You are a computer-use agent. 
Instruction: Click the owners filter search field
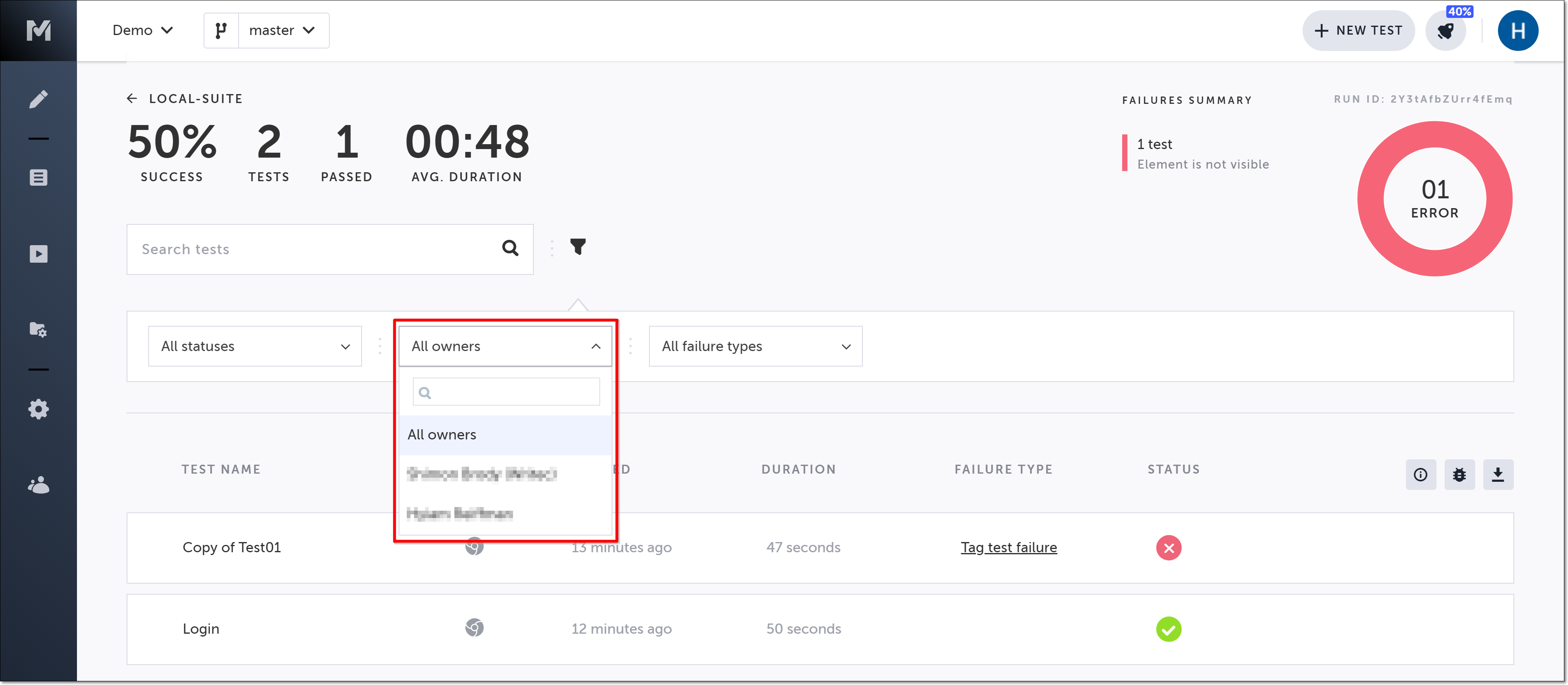[x=507, y=392]
